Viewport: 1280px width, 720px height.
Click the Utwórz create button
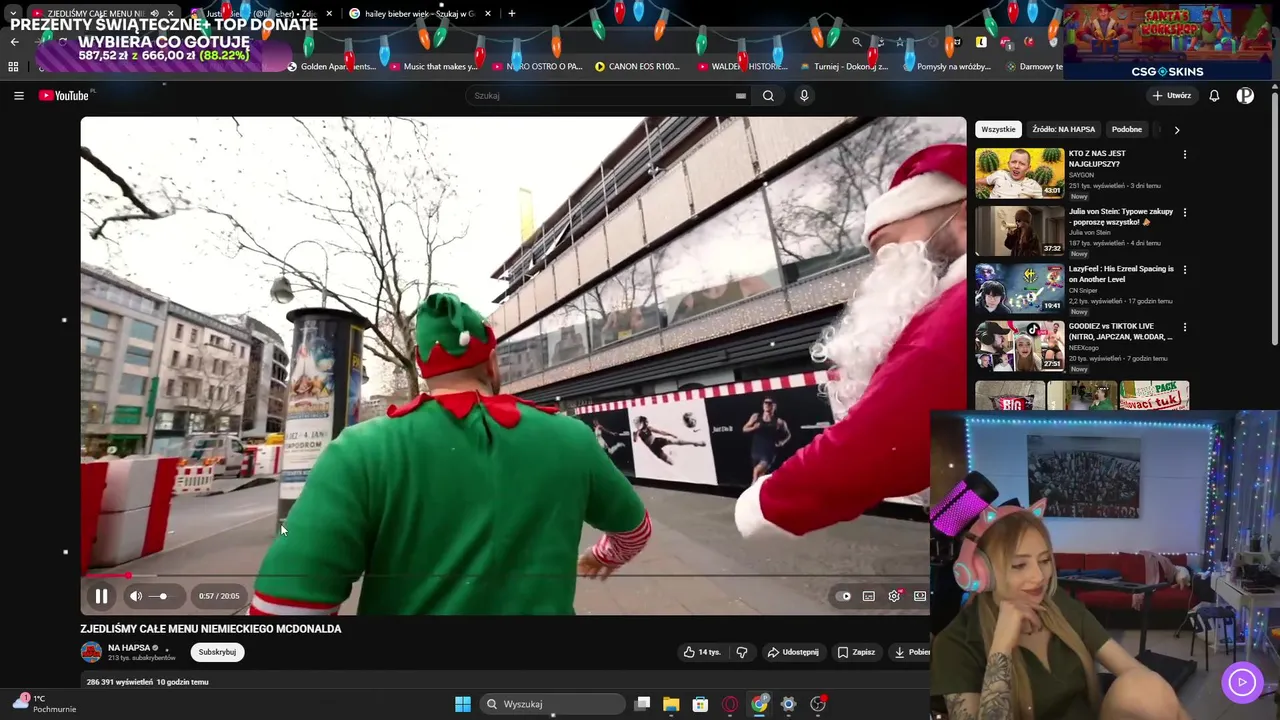click(x=1172, y=96)
